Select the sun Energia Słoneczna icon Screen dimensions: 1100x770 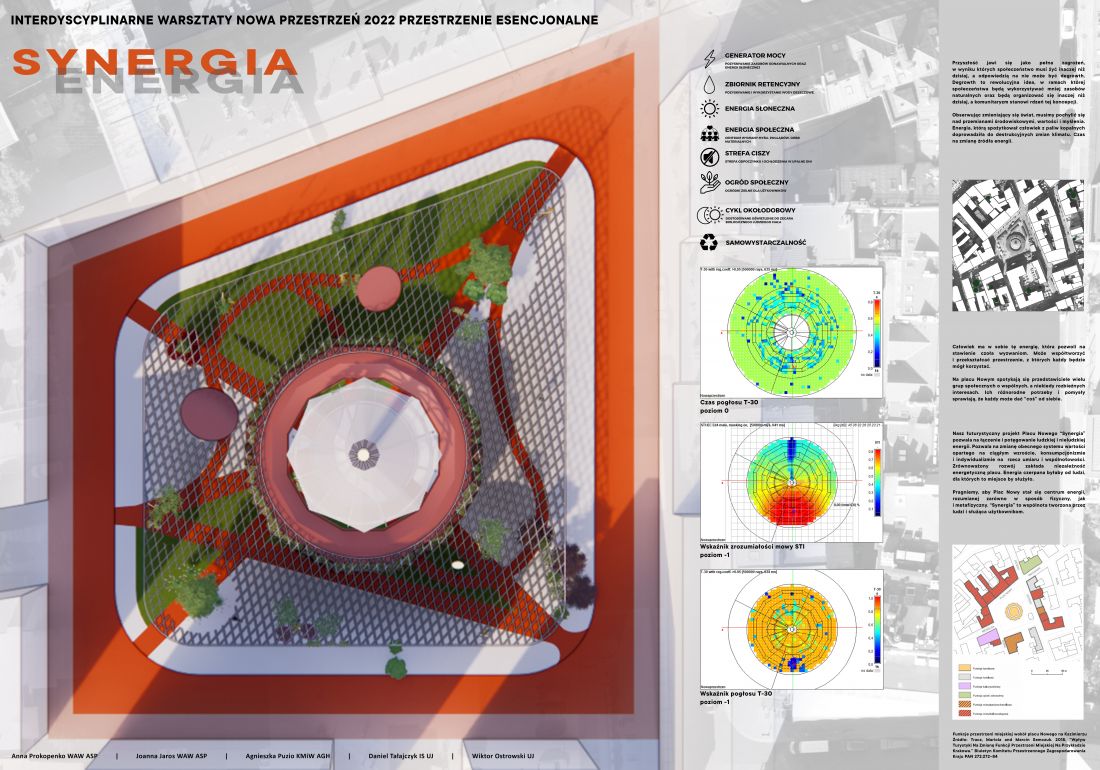[x=710, y=109]
